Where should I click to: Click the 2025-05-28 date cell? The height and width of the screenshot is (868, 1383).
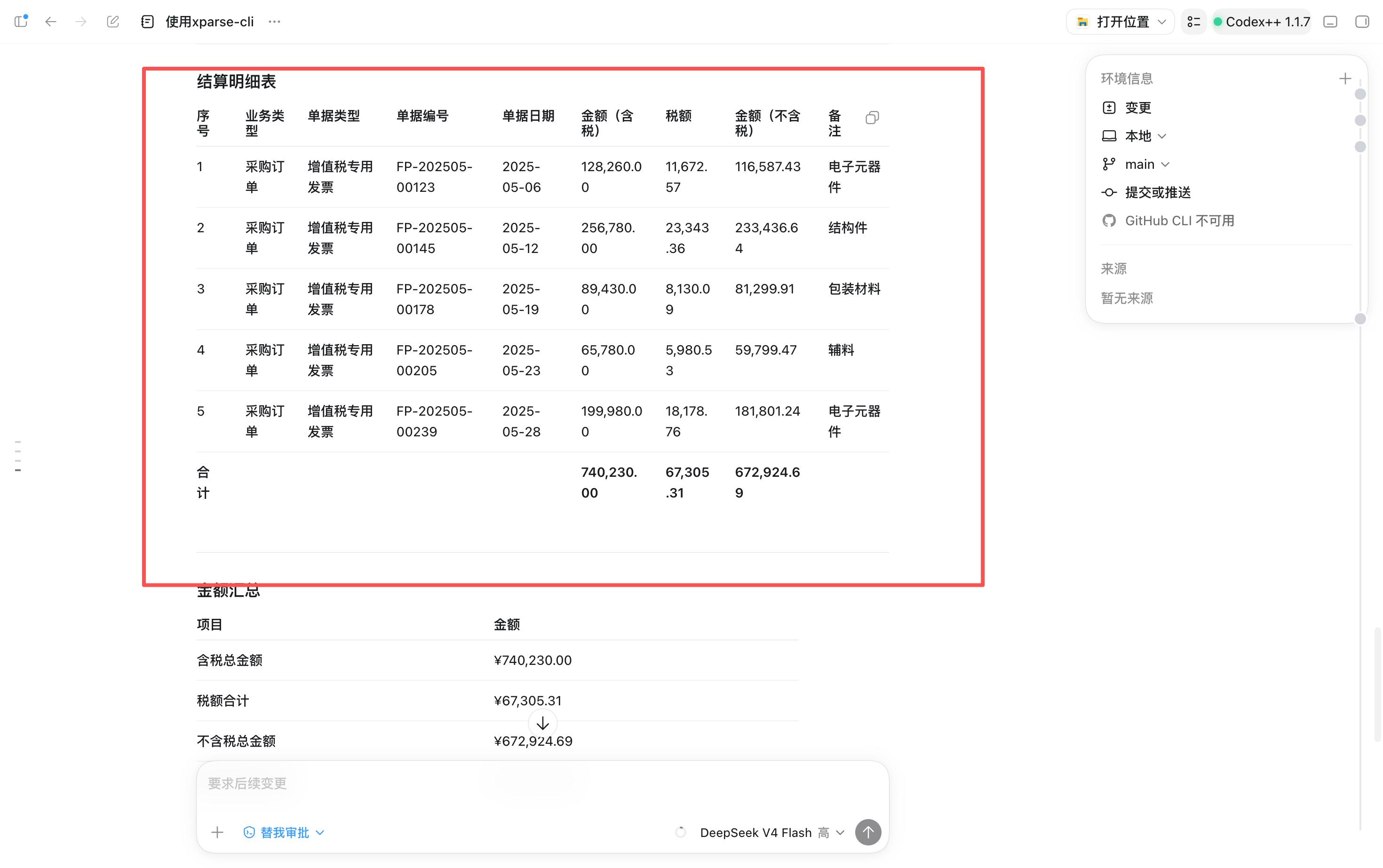[x=522, y=421]
